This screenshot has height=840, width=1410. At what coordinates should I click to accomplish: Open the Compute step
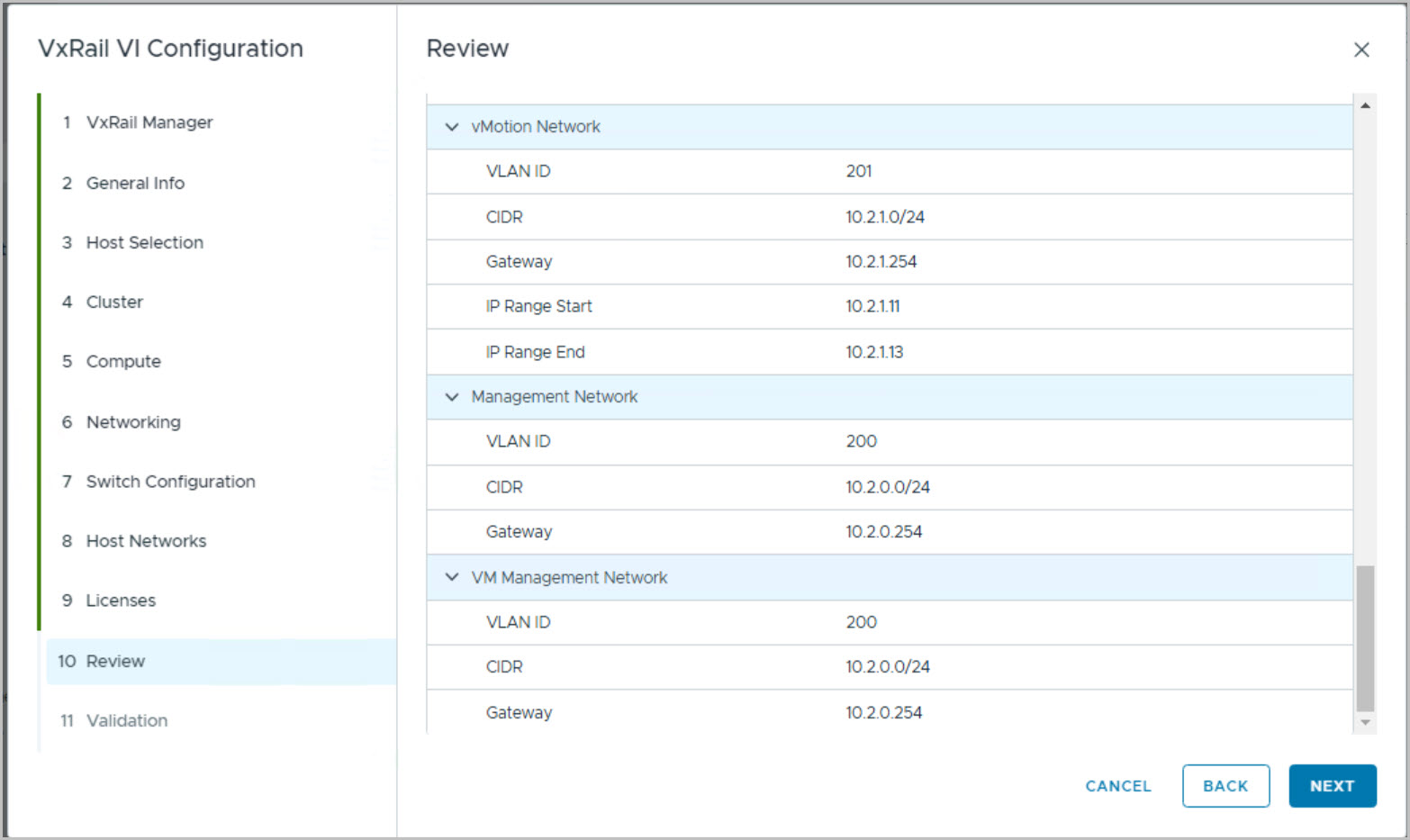pyautogui.click(x=123, y=361)
